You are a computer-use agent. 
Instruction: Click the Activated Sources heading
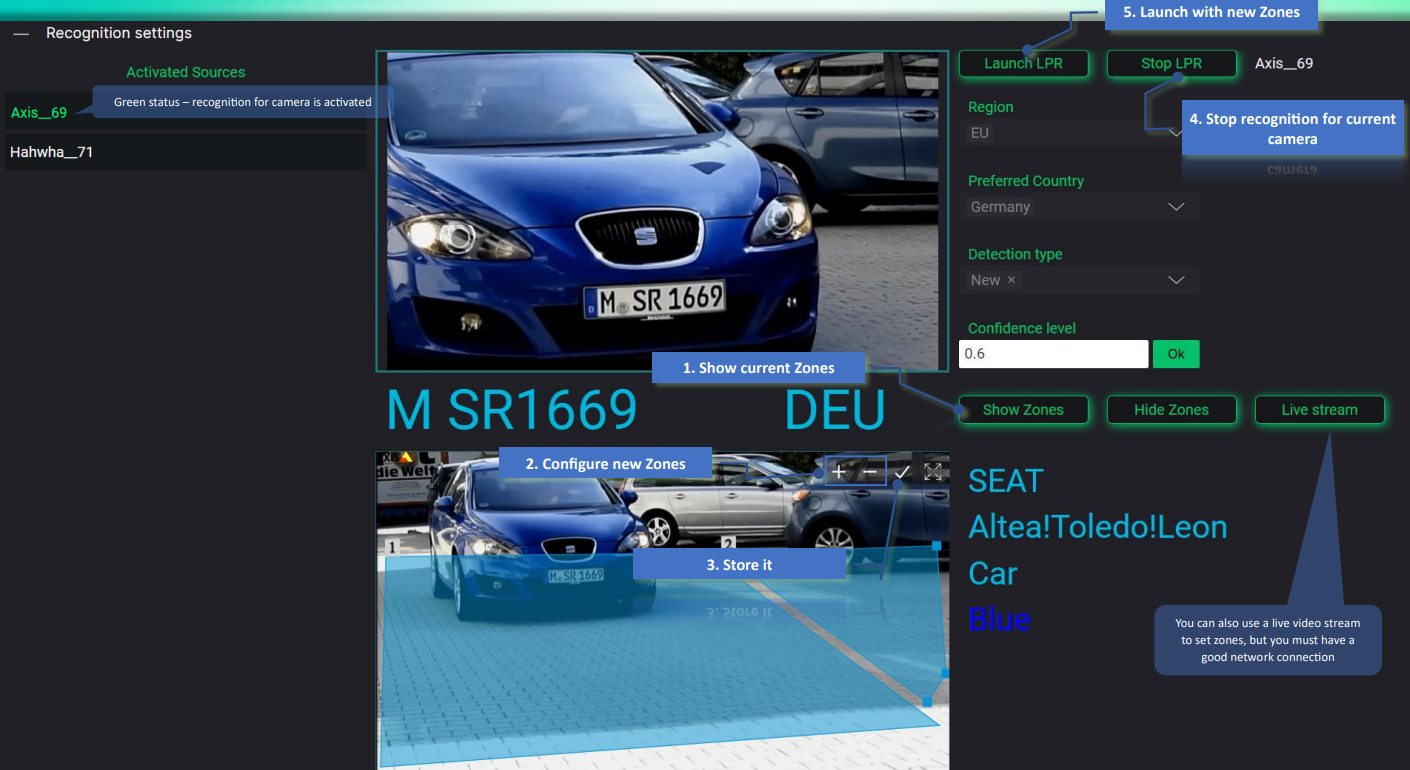point(185,72)
